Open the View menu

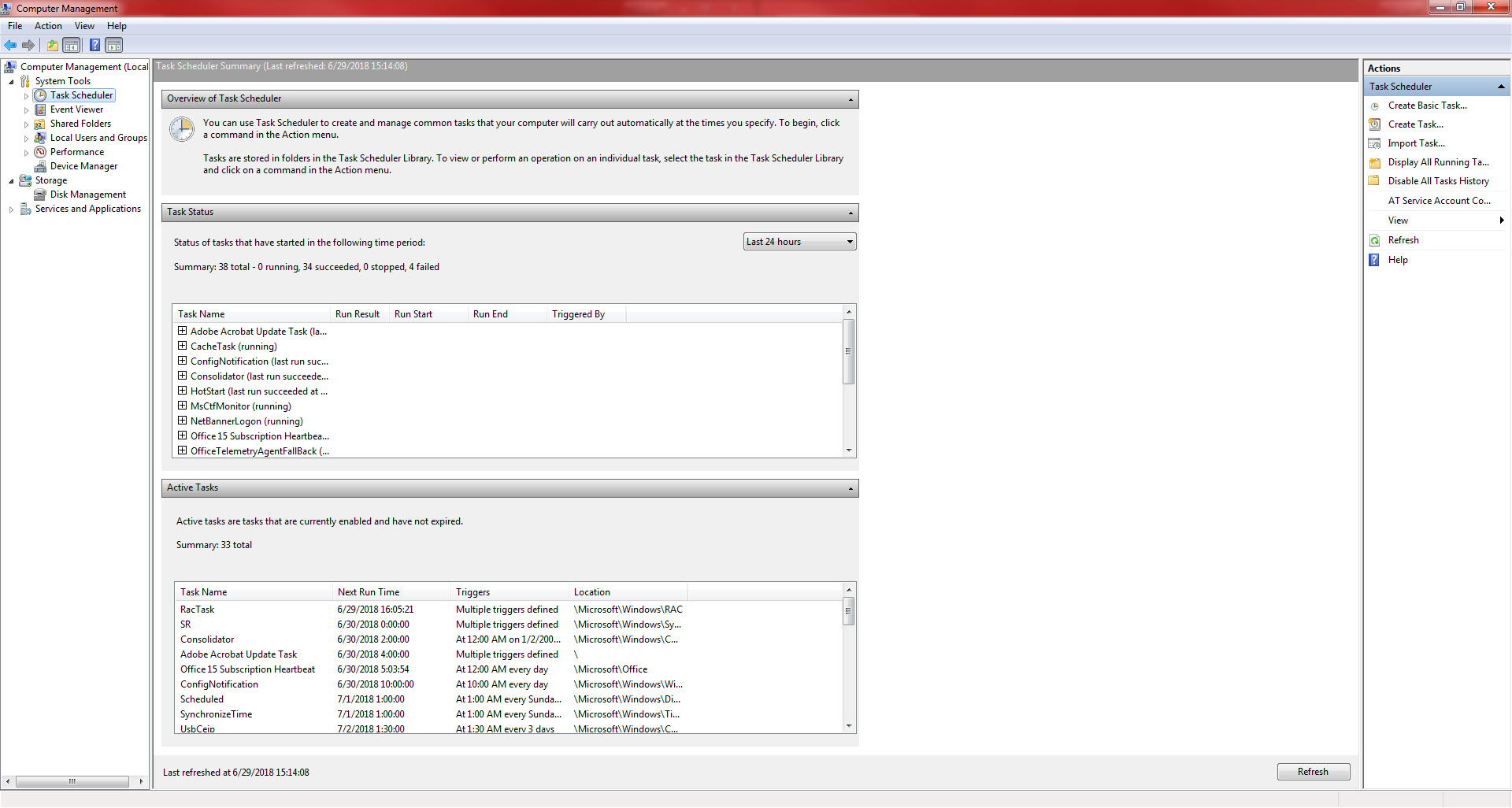coord(84,26)
